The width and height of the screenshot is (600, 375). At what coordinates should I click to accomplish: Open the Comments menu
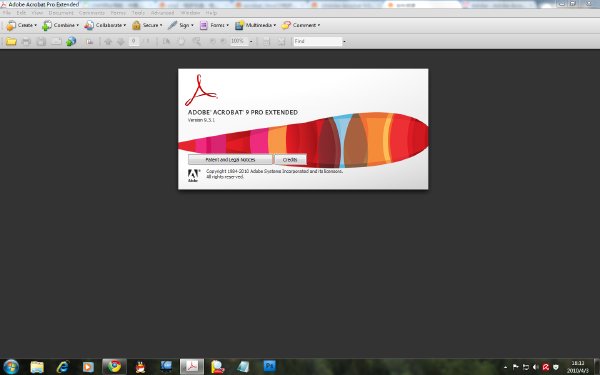point(92,13)
